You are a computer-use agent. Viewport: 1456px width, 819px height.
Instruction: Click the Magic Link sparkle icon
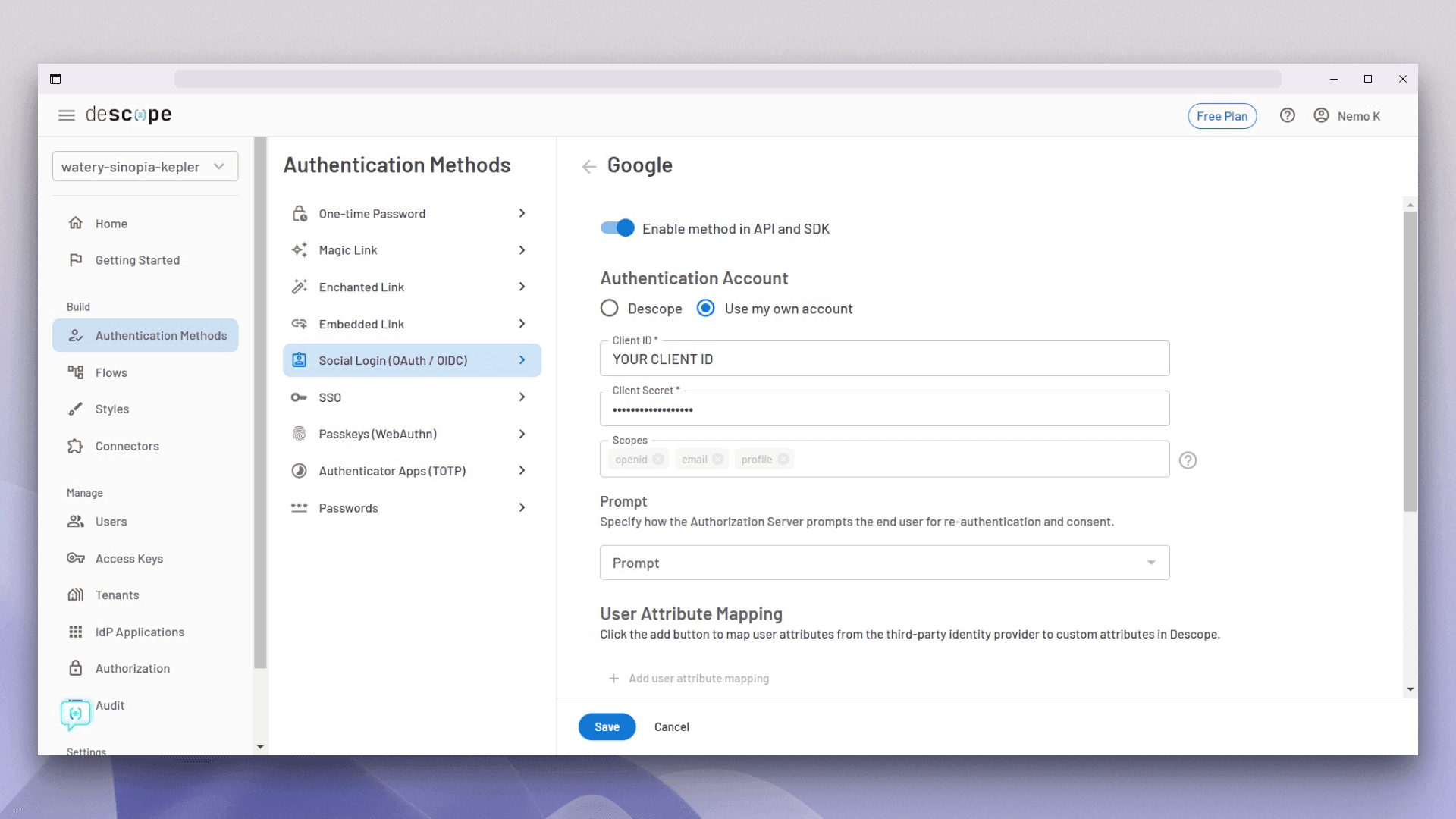(x=300, y=249)
